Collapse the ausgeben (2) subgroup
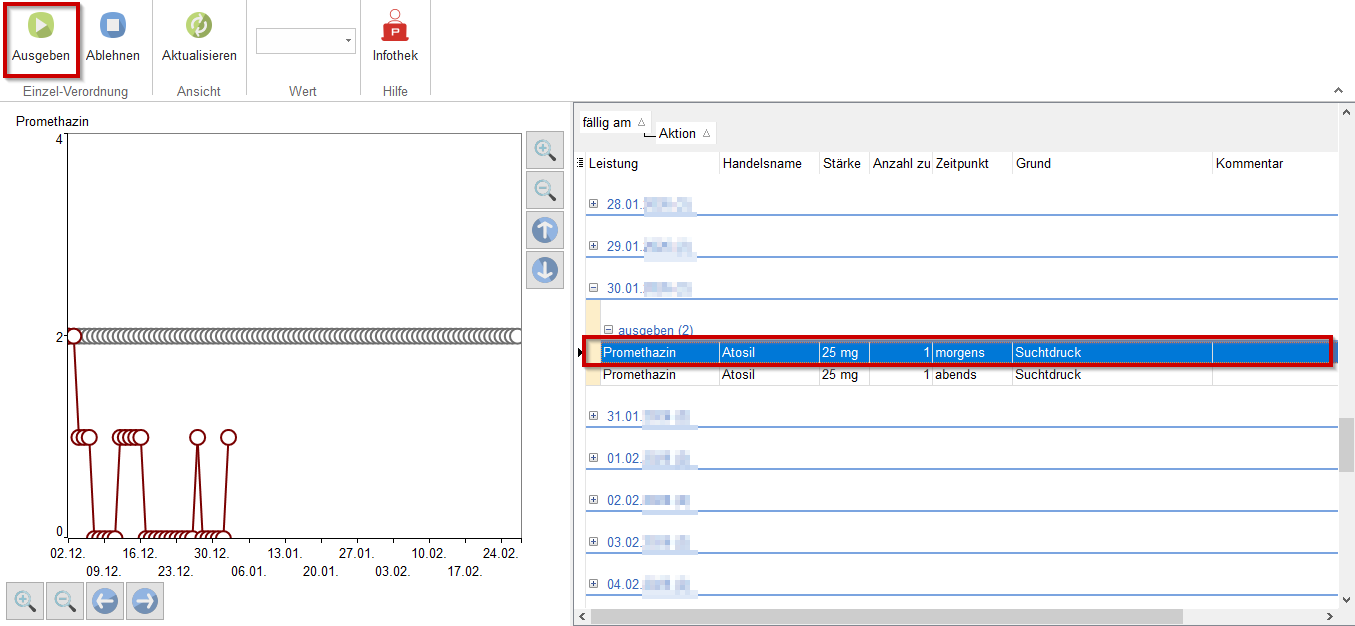1355x626 pixels. pyautogui.click(x=608, y=330)
